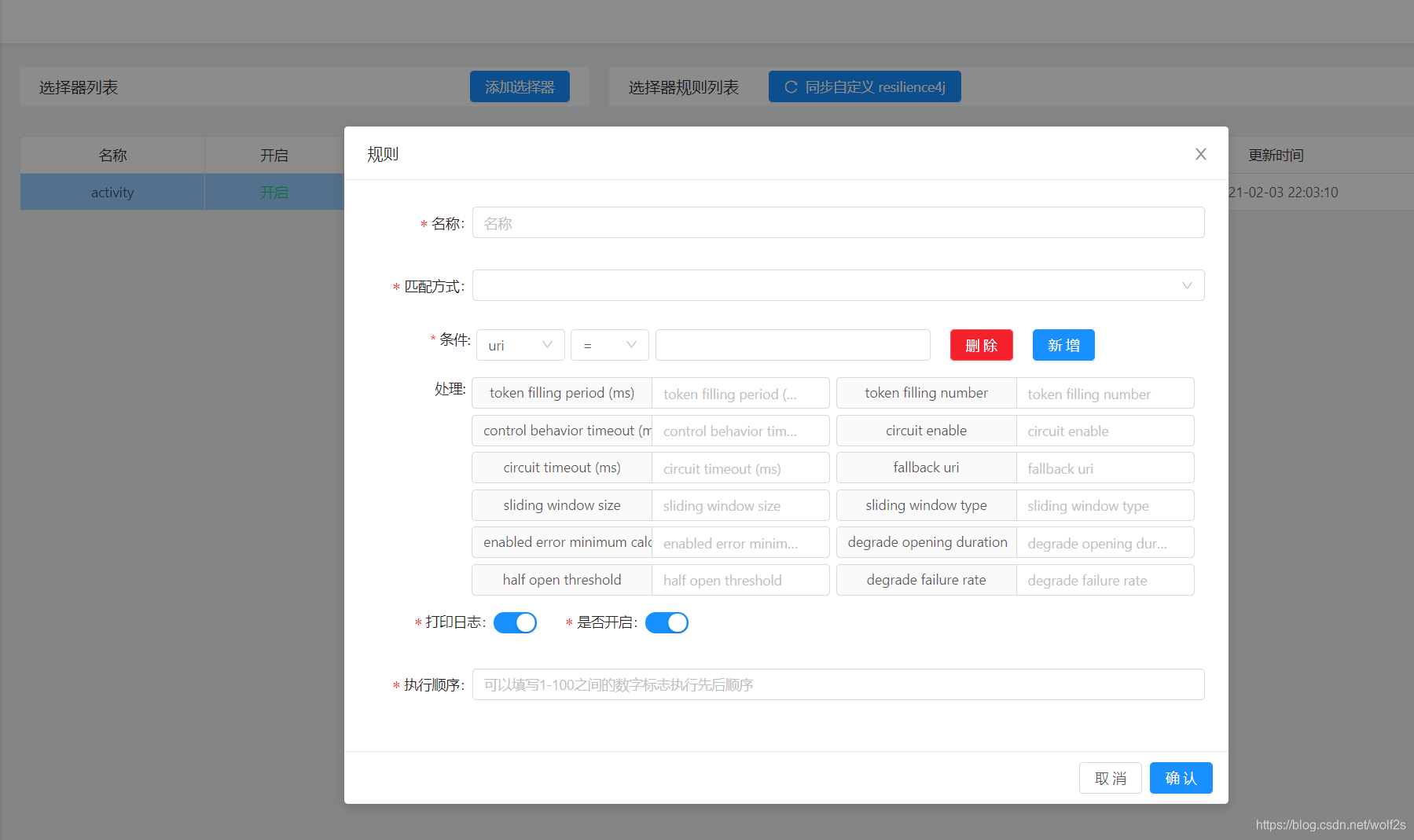
Task: Click the degrade failure rate input
Action: 1105,580
